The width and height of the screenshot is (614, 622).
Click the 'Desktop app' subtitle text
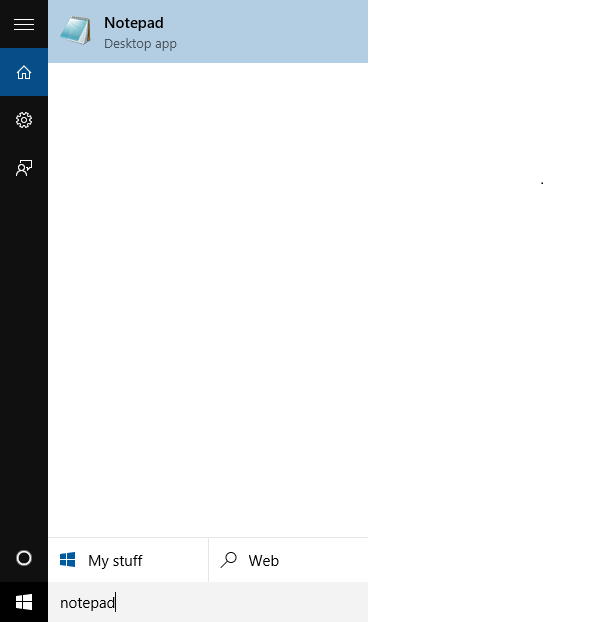pos(140,44)
